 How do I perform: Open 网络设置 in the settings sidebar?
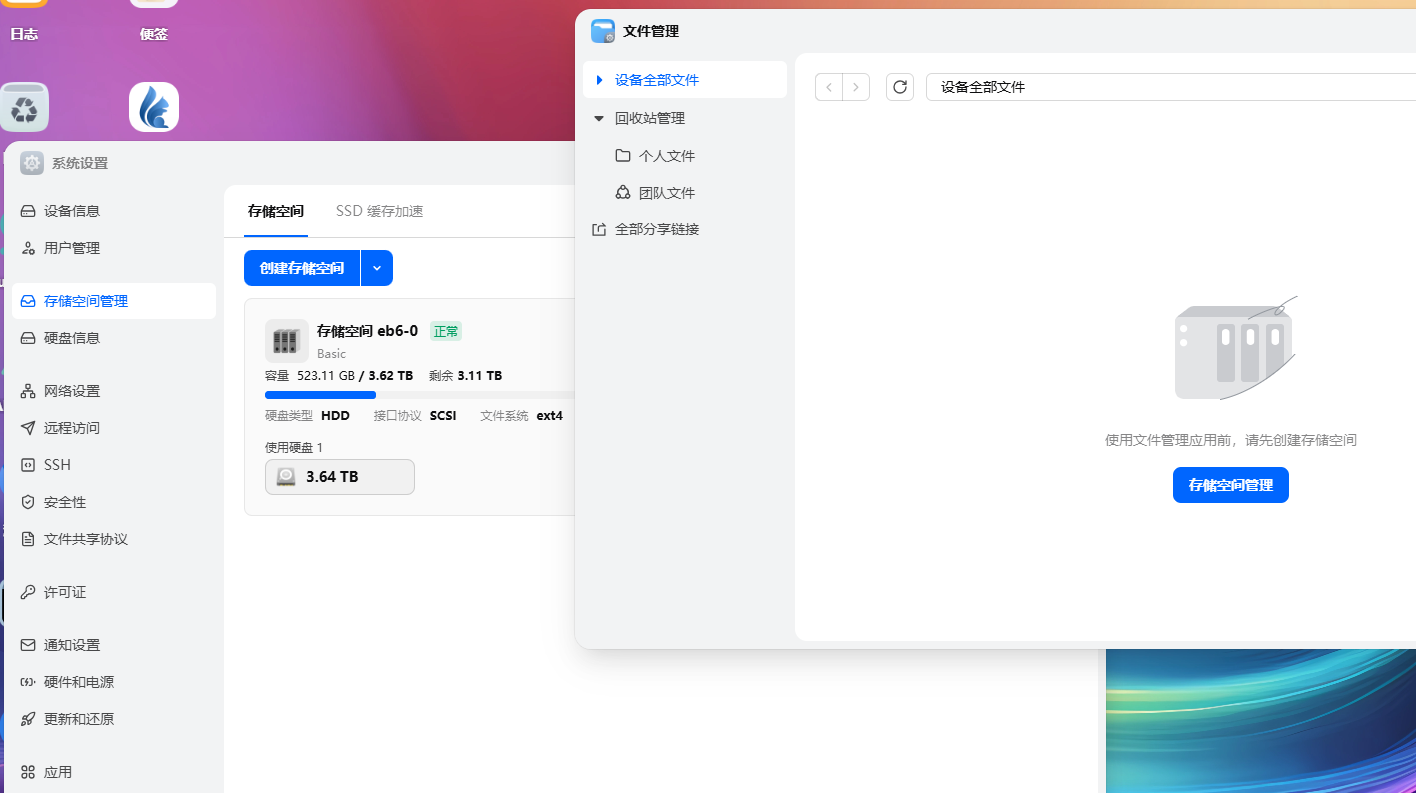(114, 391)
